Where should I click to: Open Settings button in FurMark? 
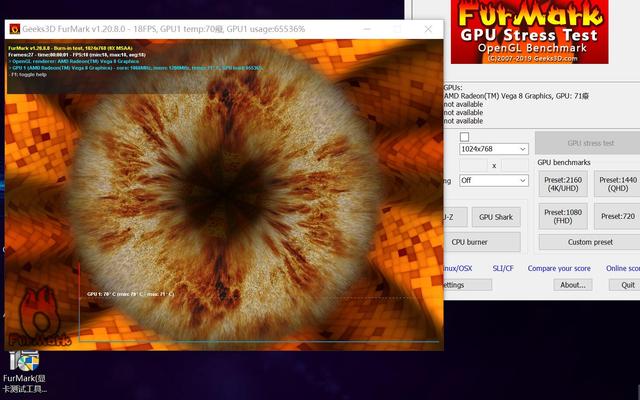coord(468,285)
